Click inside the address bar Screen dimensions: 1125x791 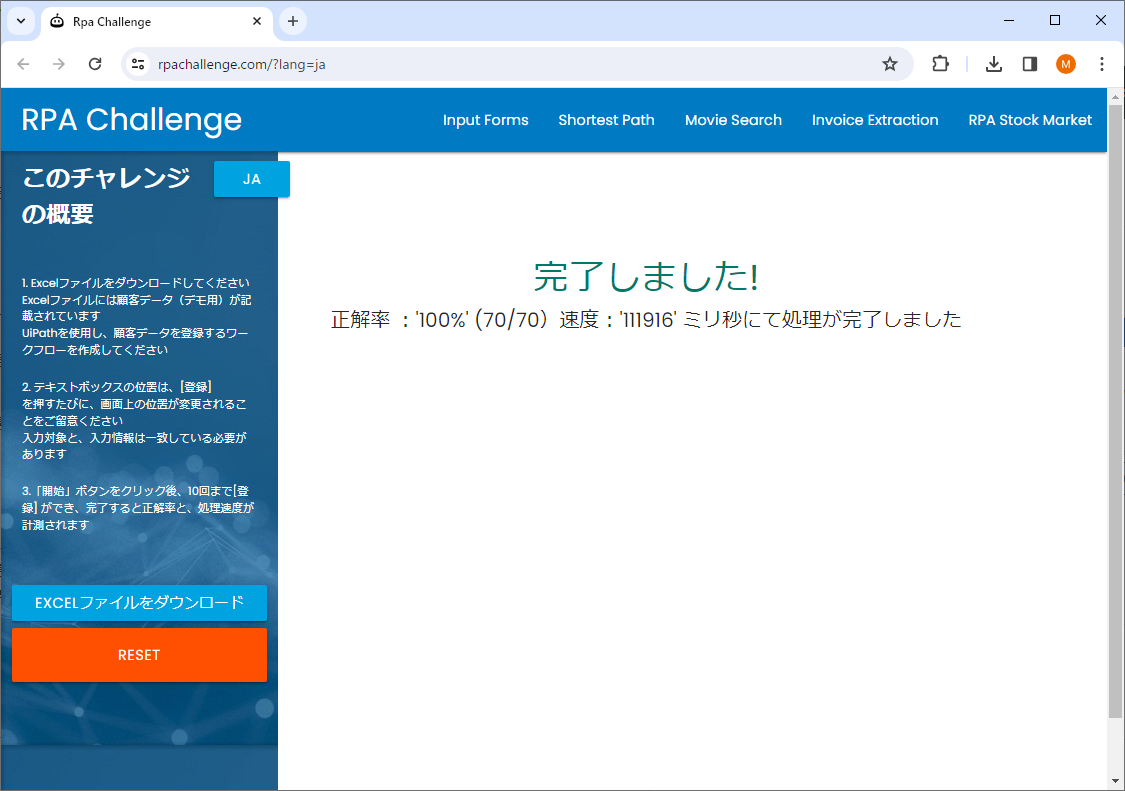click(x=400, y=63)
